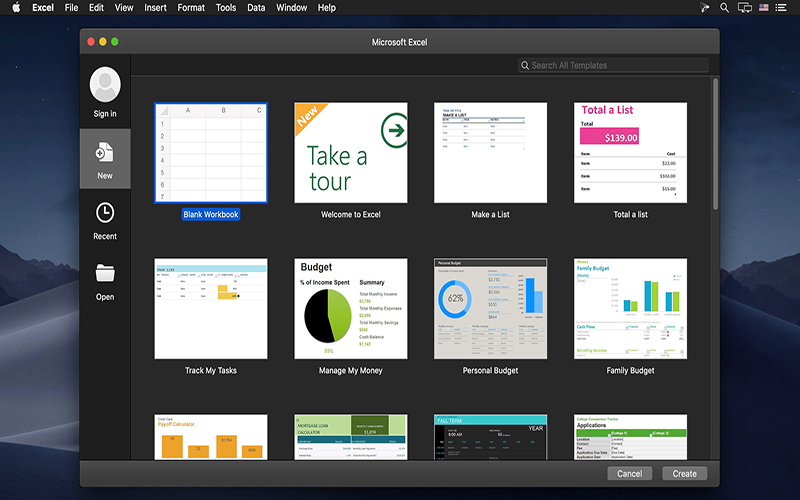Open the File menu
800x500 pixels.
pos(71,7)
